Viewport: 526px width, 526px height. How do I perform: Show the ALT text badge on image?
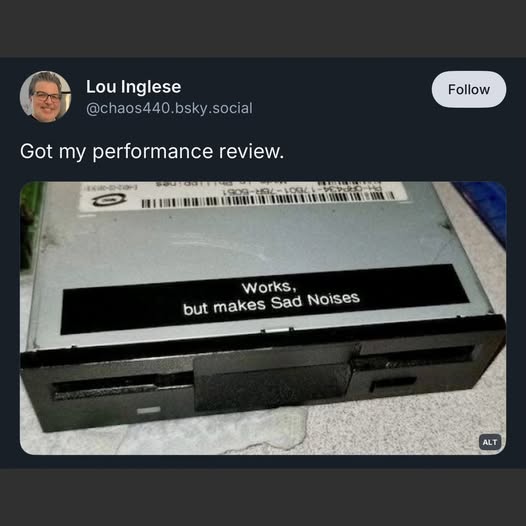[x=490, y=442]
